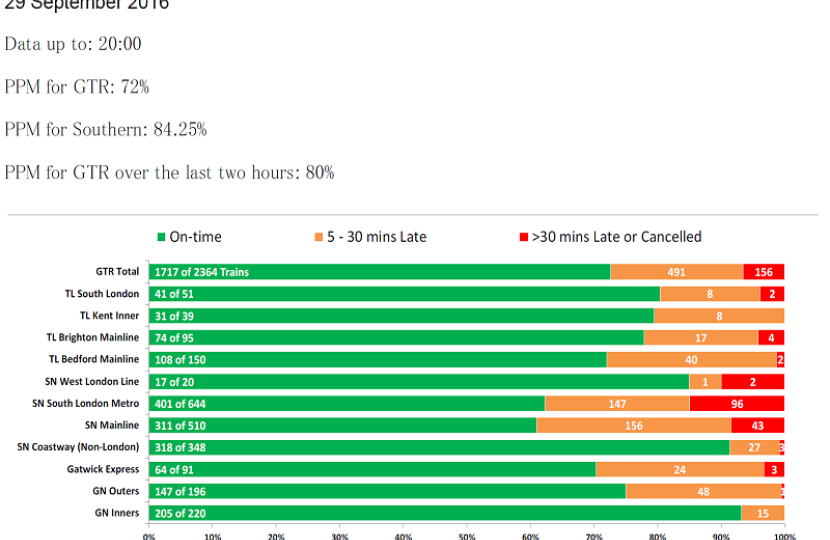Viewport: 830px width, 540px height.
Task: Click the red 156 segment on GTR Total
Action: [x=764, y=272]
